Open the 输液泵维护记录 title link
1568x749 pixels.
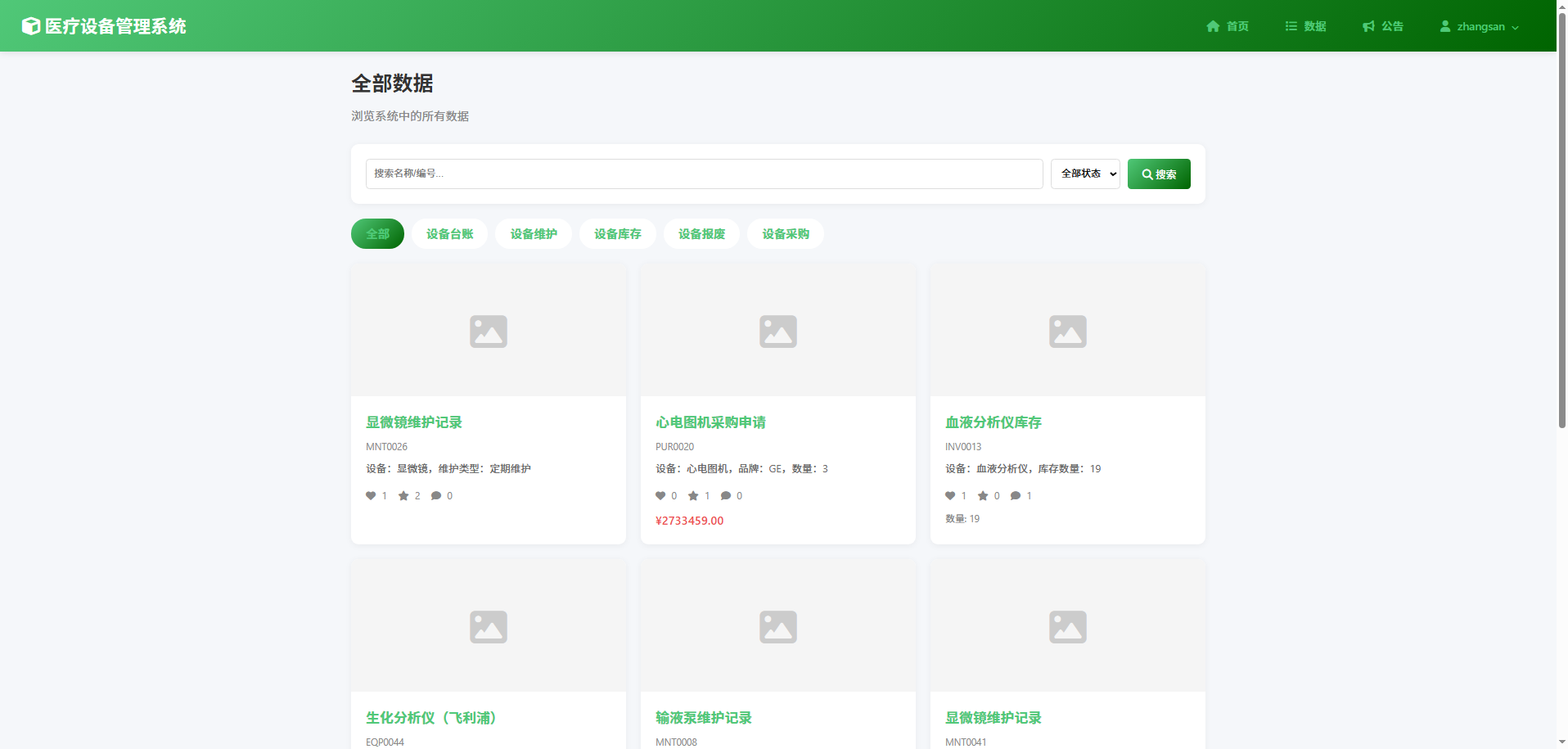(x=704, y=718)
